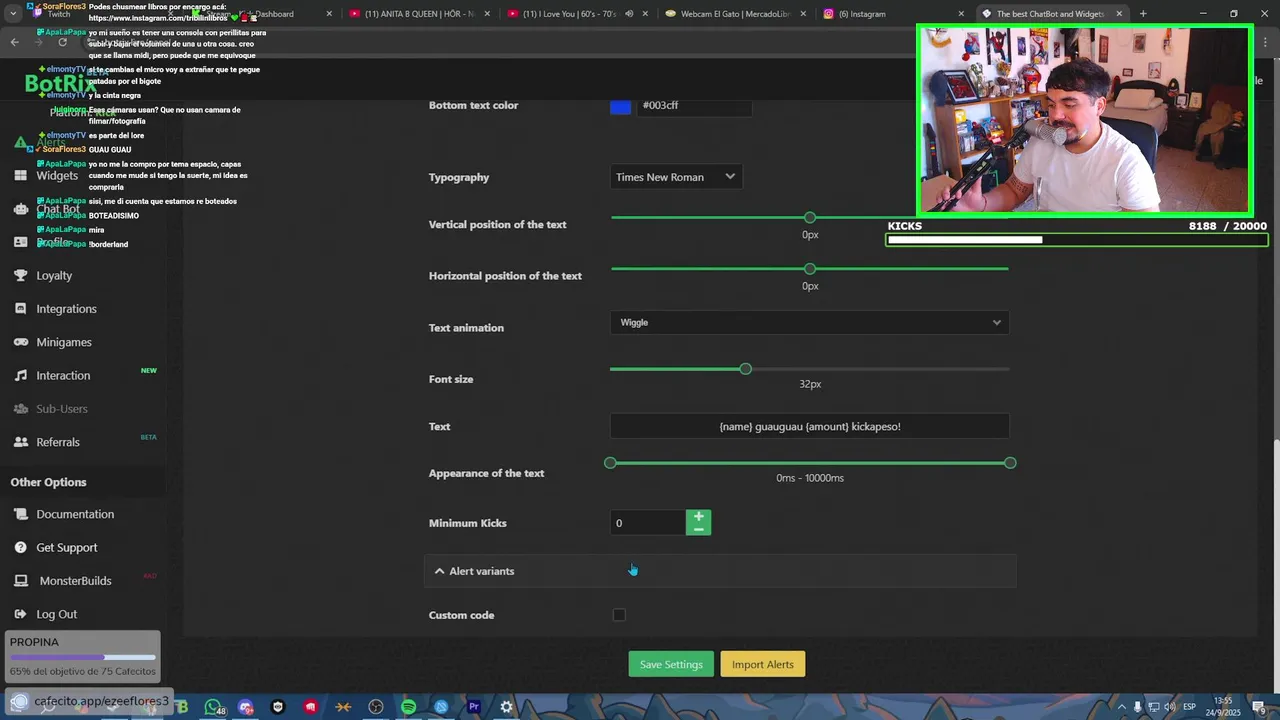Click the Referrals menu link
1280x720 pixels.
tap(58, 442)
